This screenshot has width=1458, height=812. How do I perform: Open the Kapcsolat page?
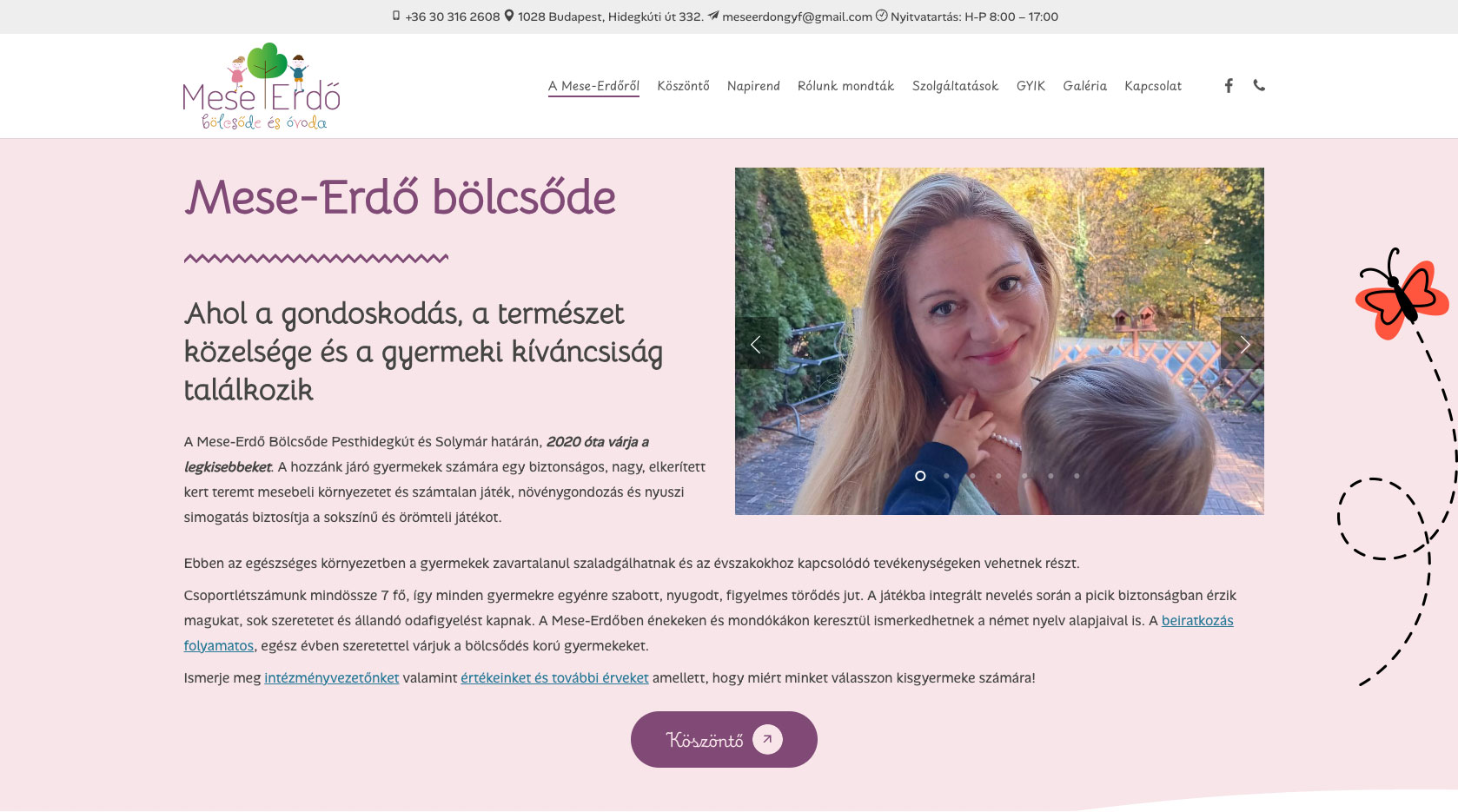point(1153,86)
